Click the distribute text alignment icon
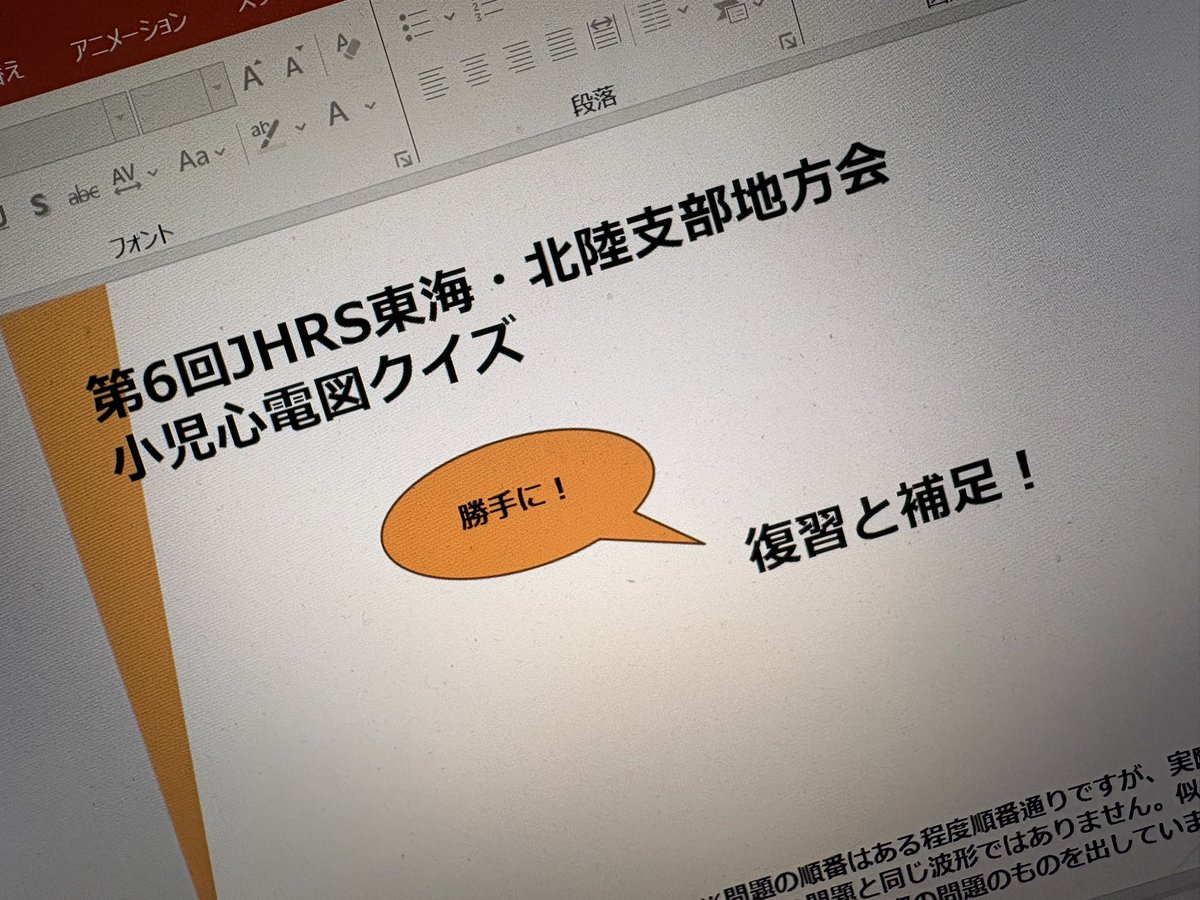This screenshot has height=900, width=1200. click(x=605, y=31)
